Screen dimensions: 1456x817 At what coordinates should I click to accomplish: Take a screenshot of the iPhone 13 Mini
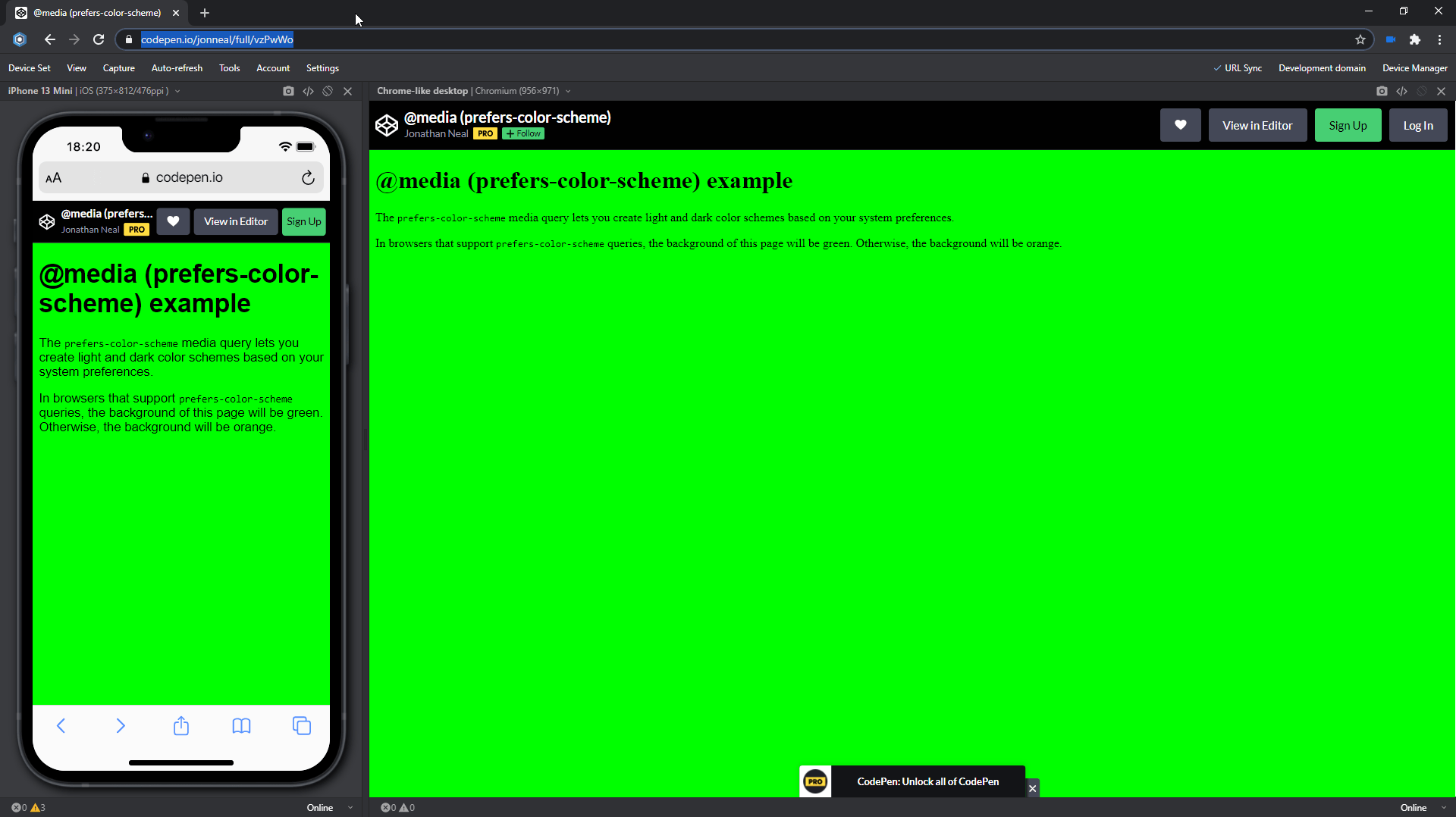(288, 91)
